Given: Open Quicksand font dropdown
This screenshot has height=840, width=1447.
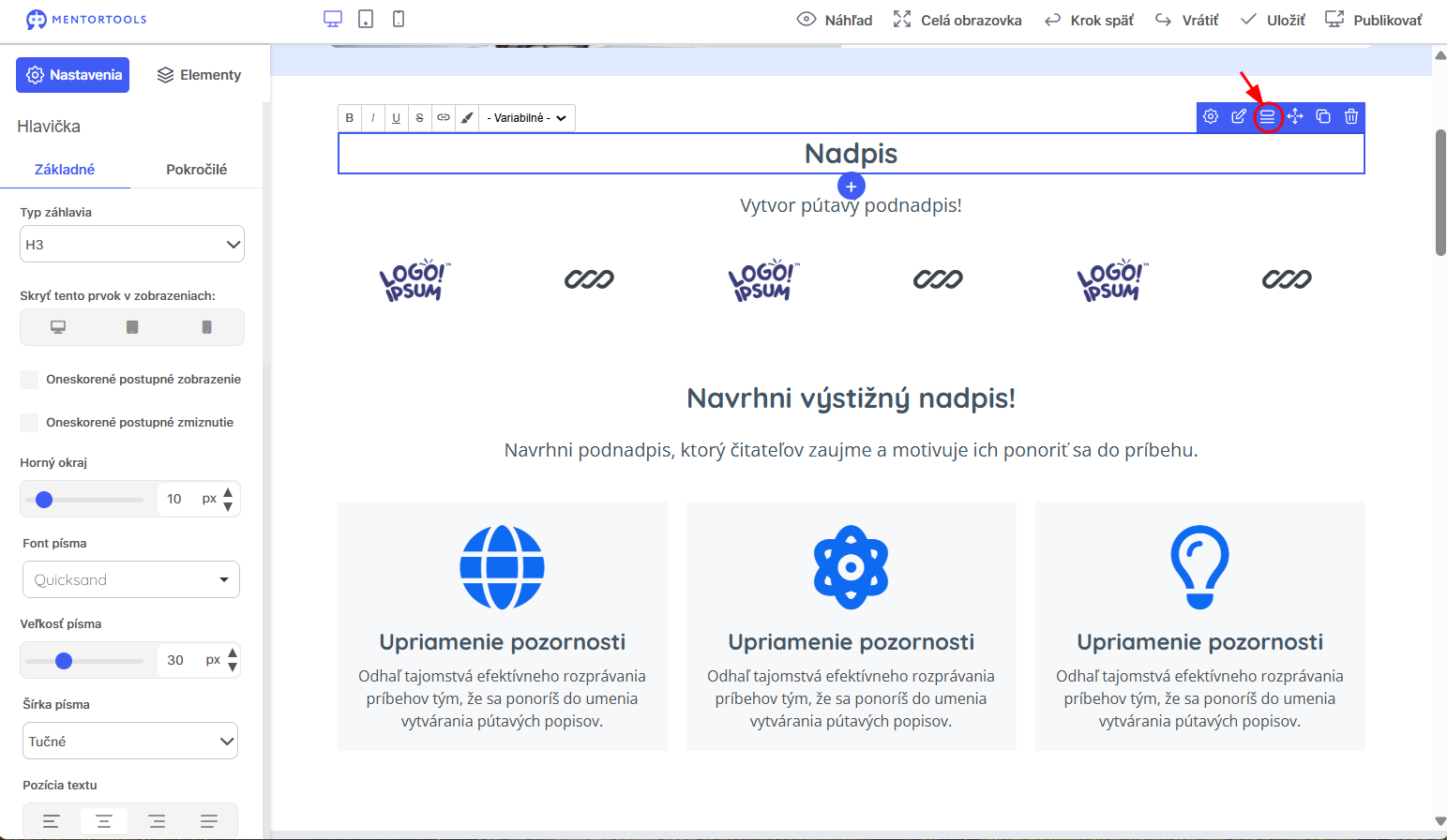Looking at the screenshot, I should coord(131,579).
